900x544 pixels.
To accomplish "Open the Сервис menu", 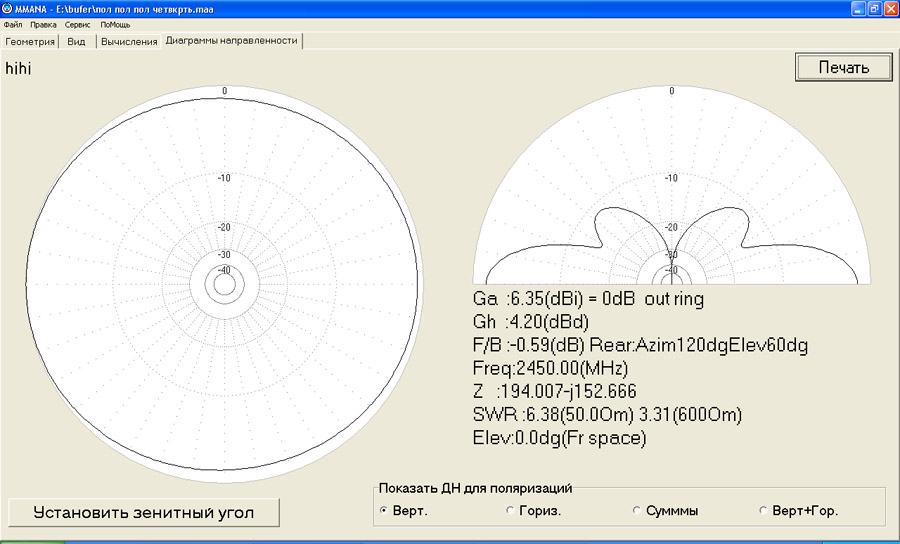I will (x=77, y=25).
